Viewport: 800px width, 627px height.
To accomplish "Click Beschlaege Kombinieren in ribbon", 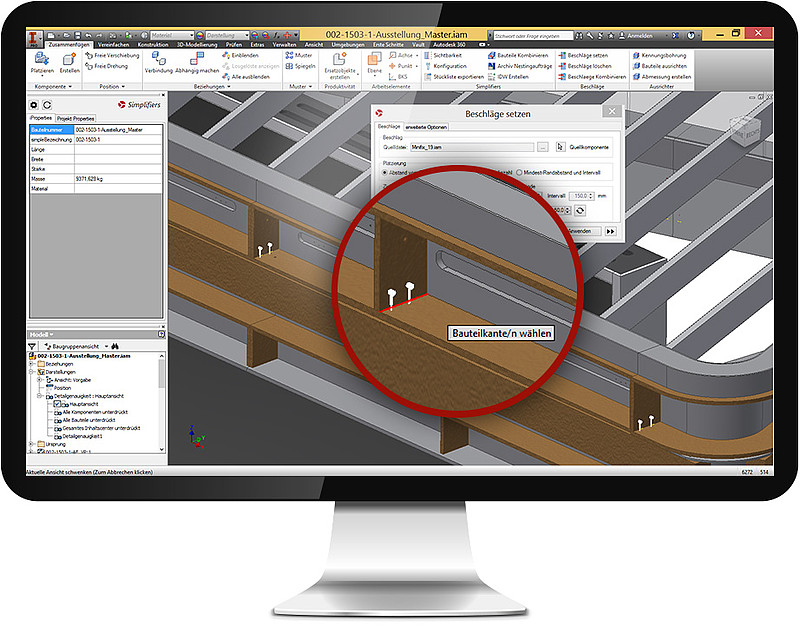I will 592,77.
